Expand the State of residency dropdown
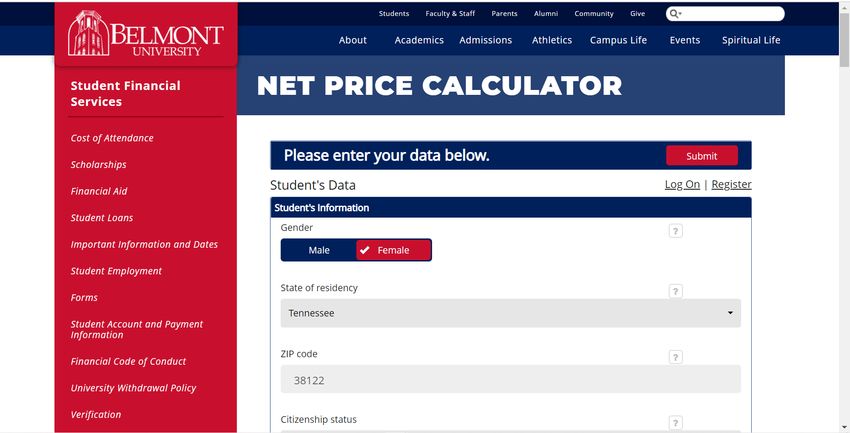This screenshot has width=850, height=433. 511,313
